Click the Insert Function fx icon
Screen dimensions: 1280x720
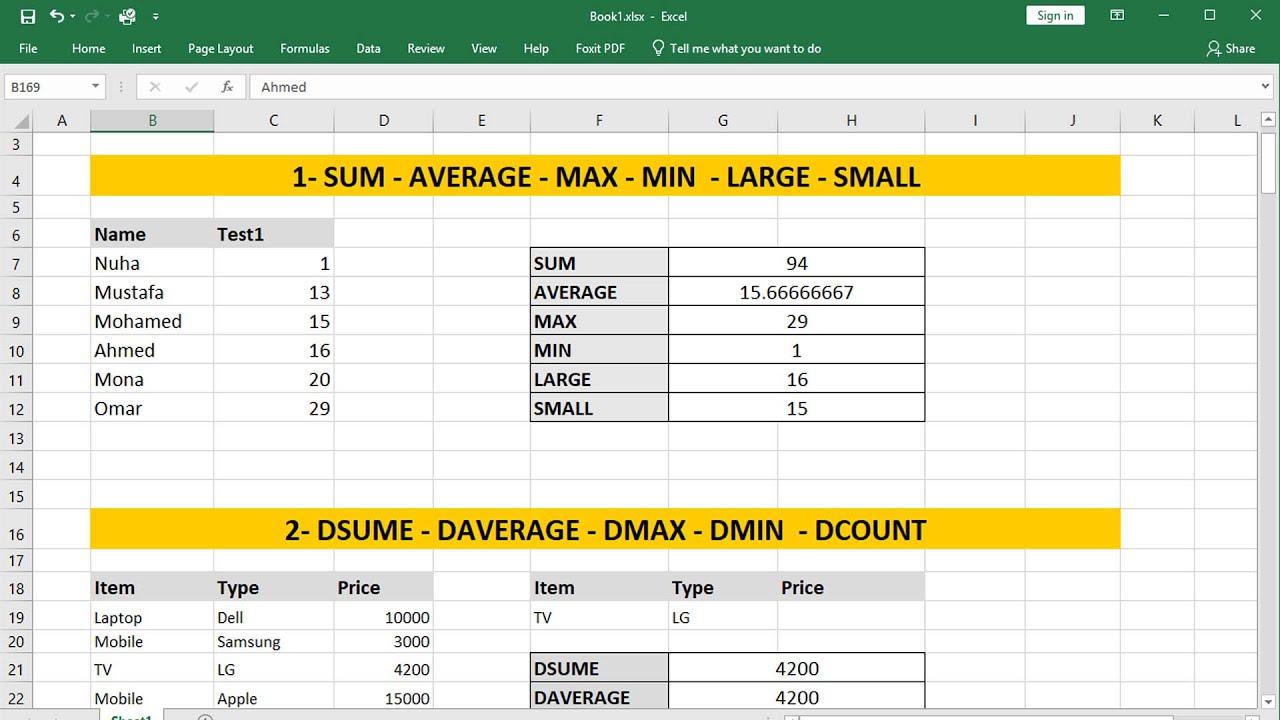pyautogui.click(x=227, y=87)
